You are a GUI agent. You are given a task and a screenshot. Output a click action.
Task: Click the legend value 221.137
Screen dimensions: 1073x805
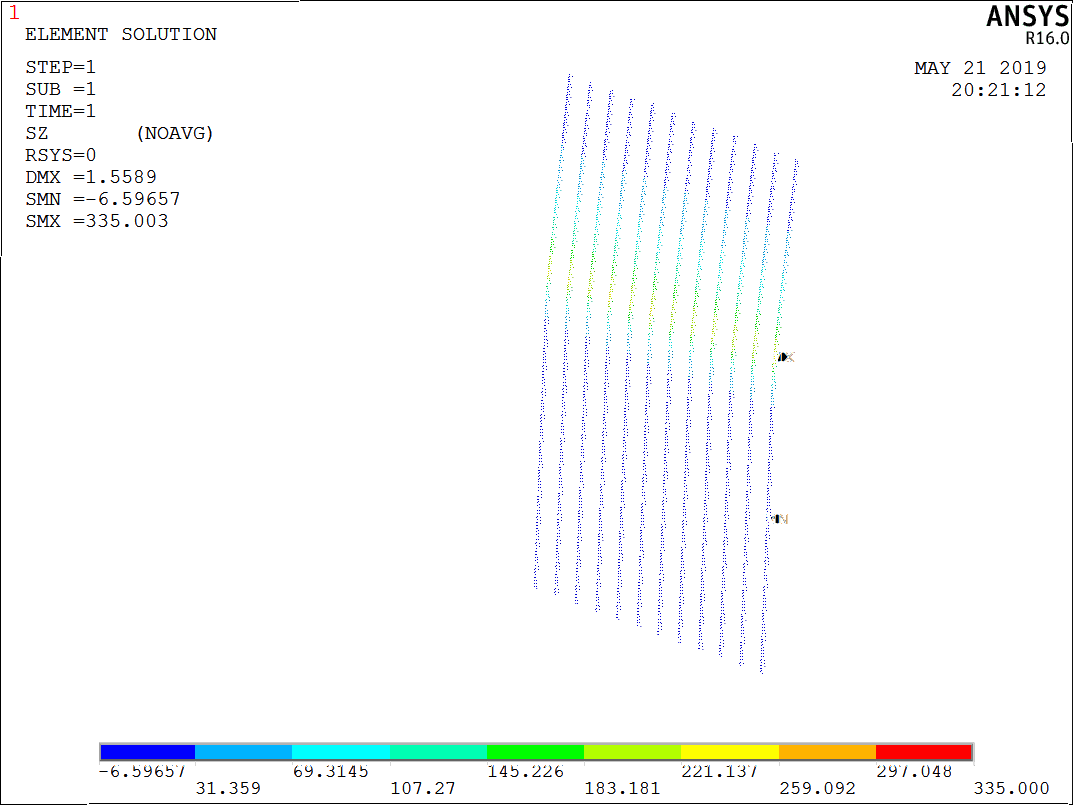719,771
